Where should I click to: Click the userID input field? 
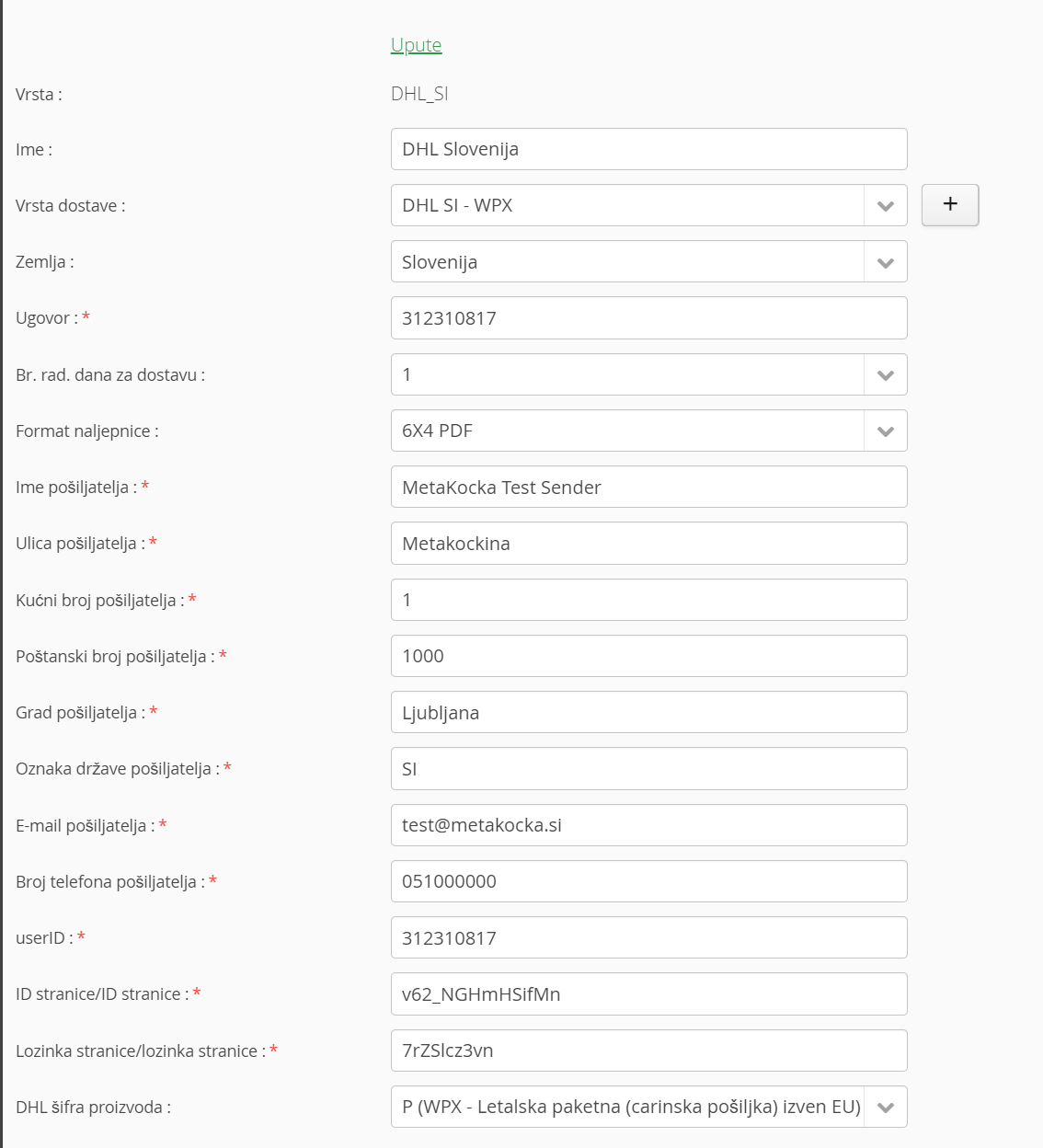pos(648,937)
